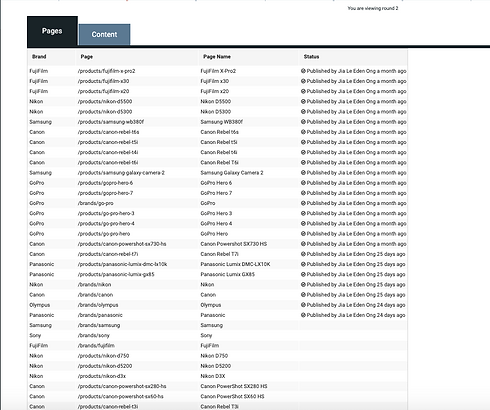Click the /products/nikon-d5500 page path
The image size is (490, 410).
click(105, 101)
